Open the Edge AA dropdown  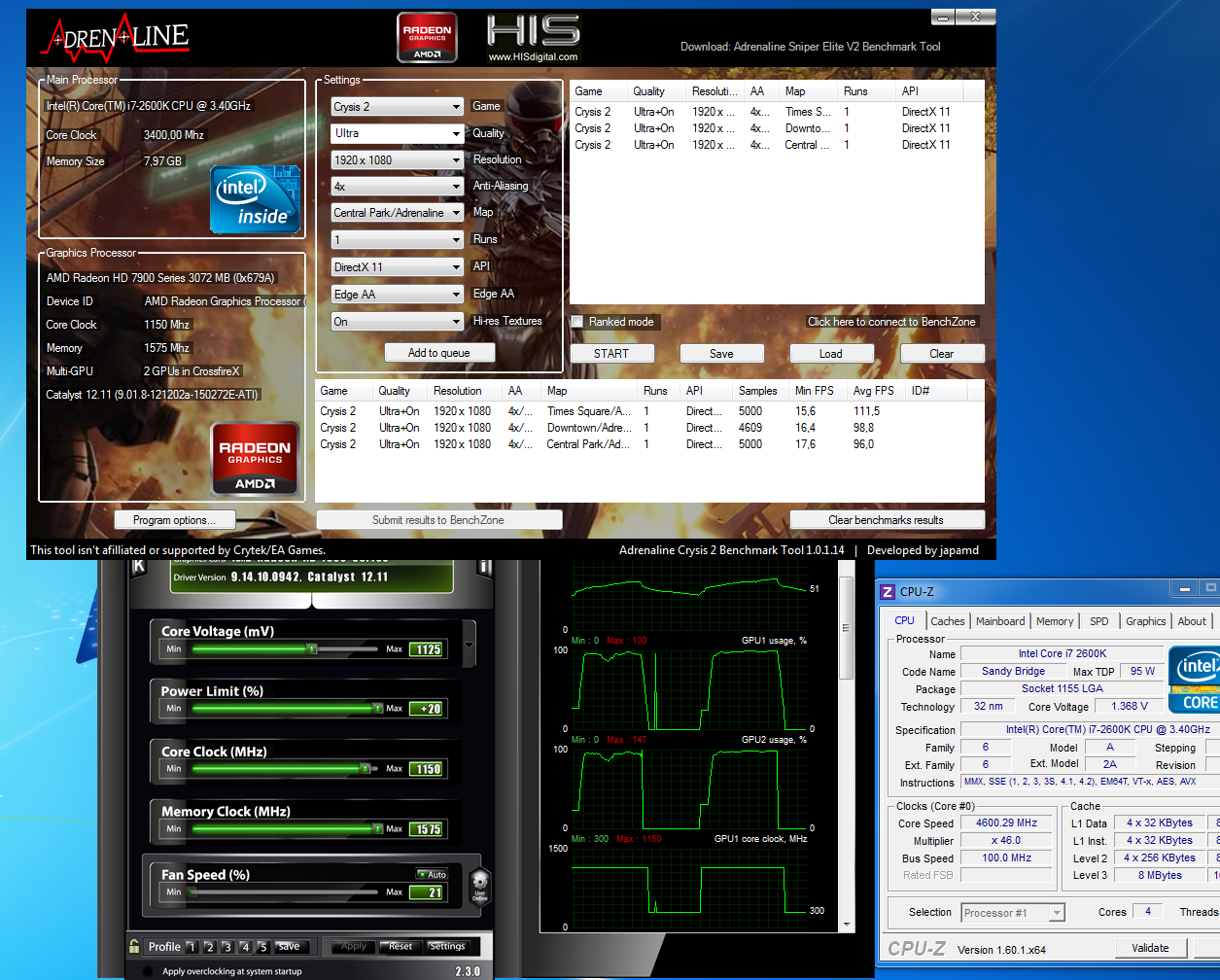point(397,295)
